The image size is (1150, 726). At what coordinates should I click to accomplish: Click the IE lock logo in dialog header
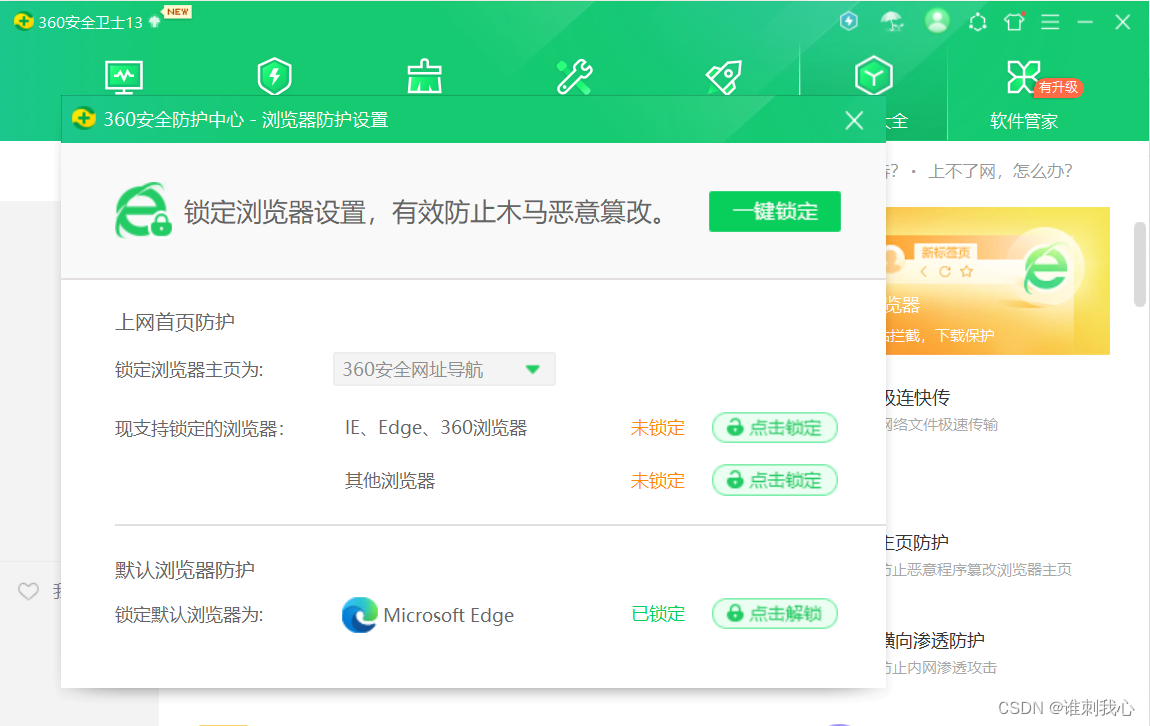[x=143, y=210]
